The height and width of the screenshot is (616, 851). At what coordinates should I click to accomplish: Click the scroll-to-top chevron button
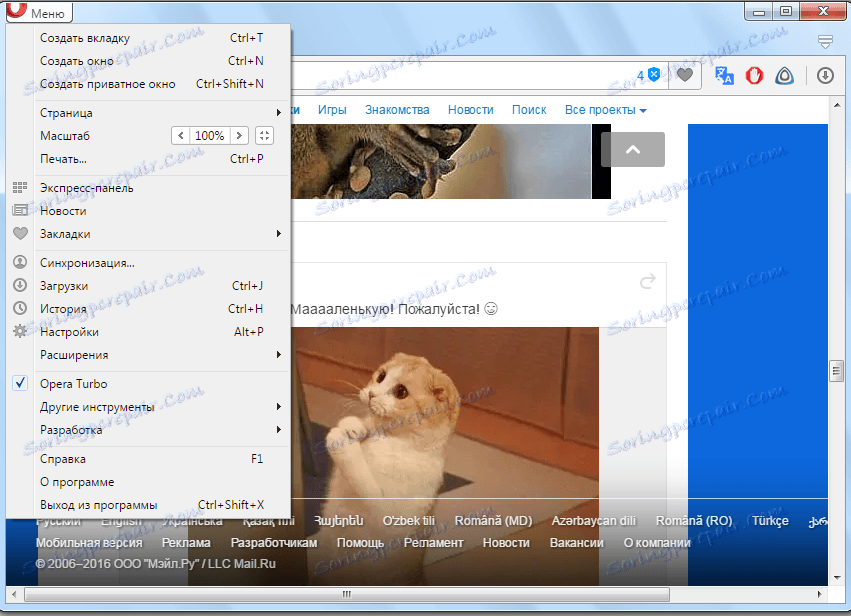tap(633, 149)
